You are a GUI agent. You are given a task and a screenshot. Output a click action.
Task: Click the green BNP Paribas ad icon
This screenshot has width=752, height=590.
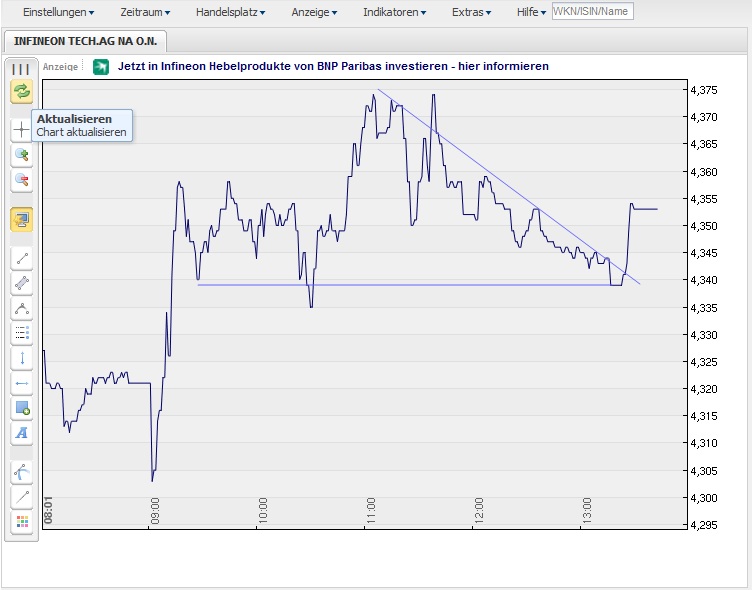pos(101,67)
